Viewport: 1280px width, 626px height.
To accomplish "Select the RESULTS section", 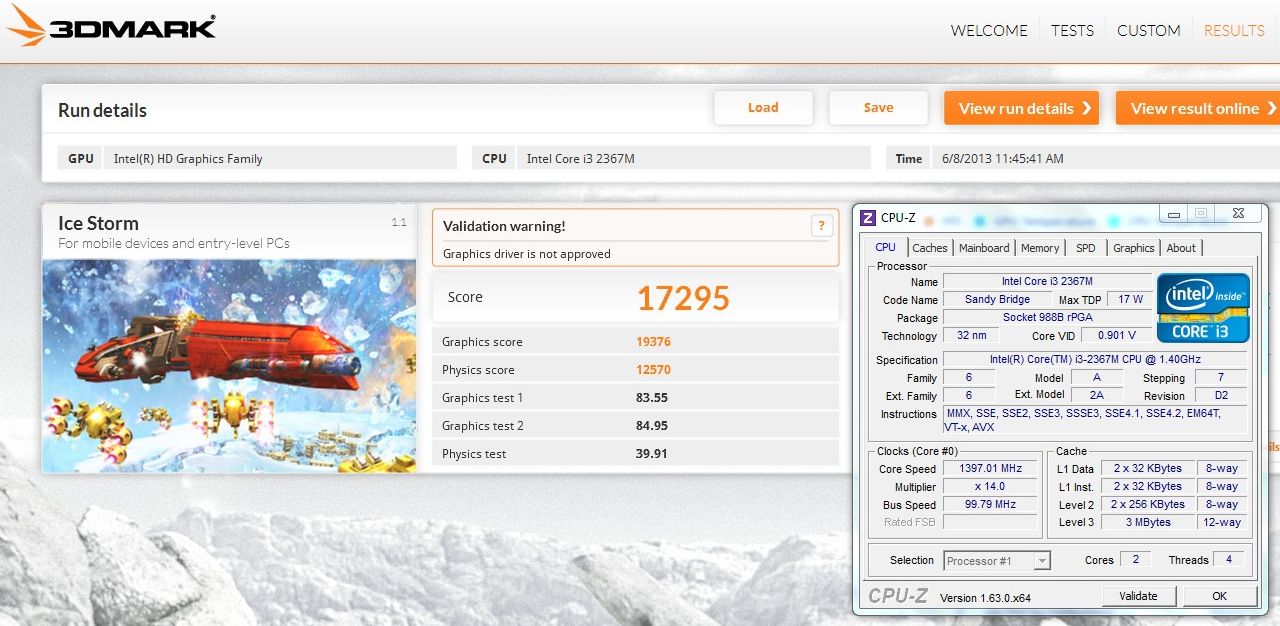I will click(1234, 31).
